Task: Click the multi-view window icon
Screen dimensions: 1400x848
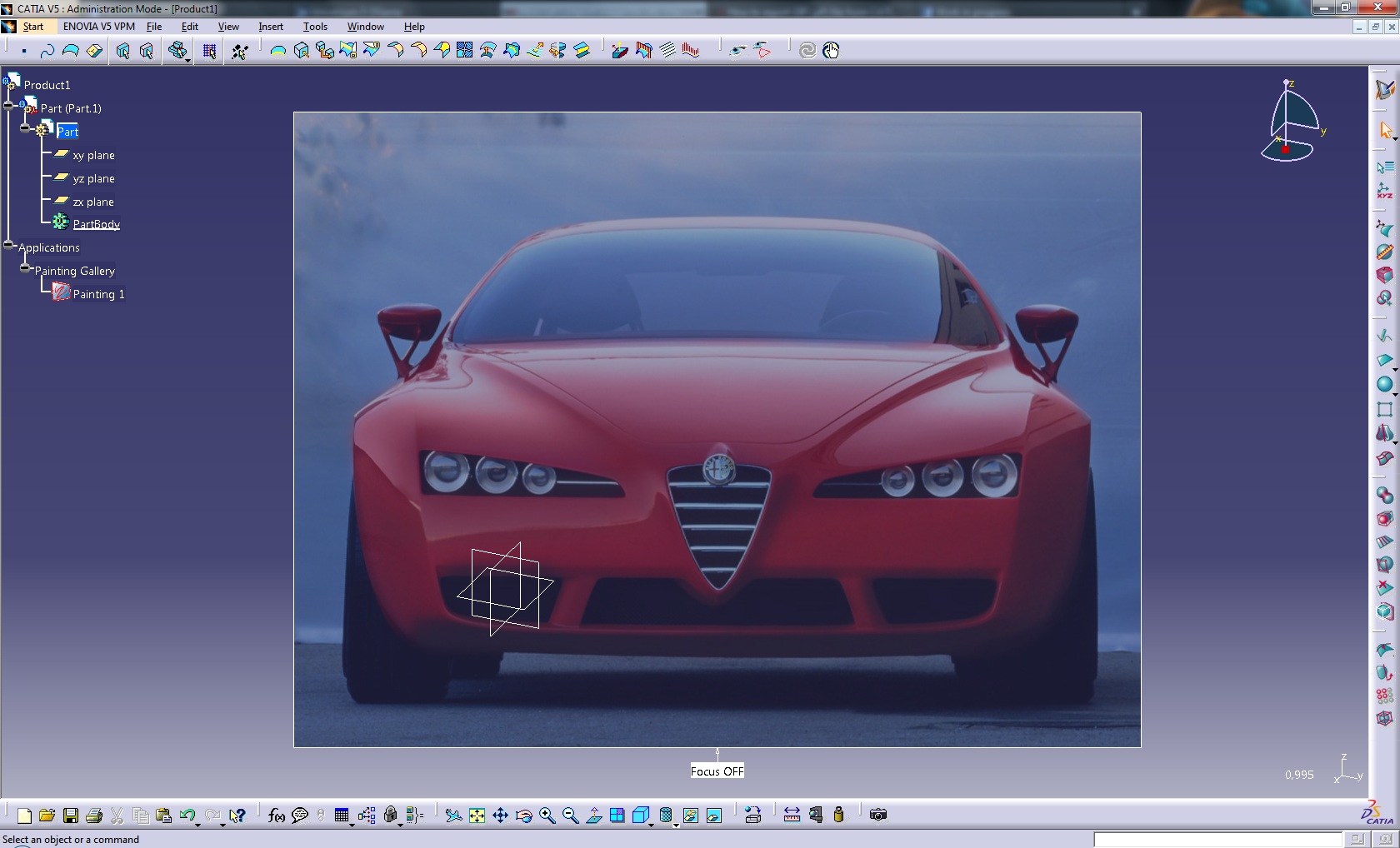Action: click(617, 816)
